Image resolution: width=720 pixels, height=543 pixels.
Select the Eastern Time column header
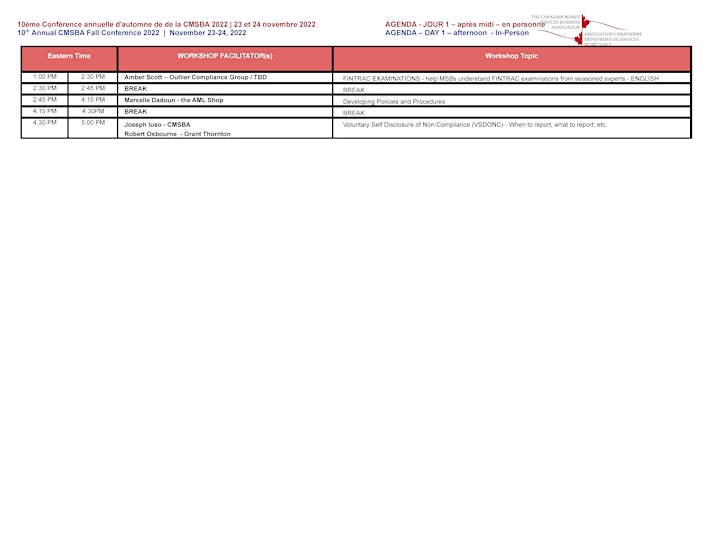[x=69, y=59]
